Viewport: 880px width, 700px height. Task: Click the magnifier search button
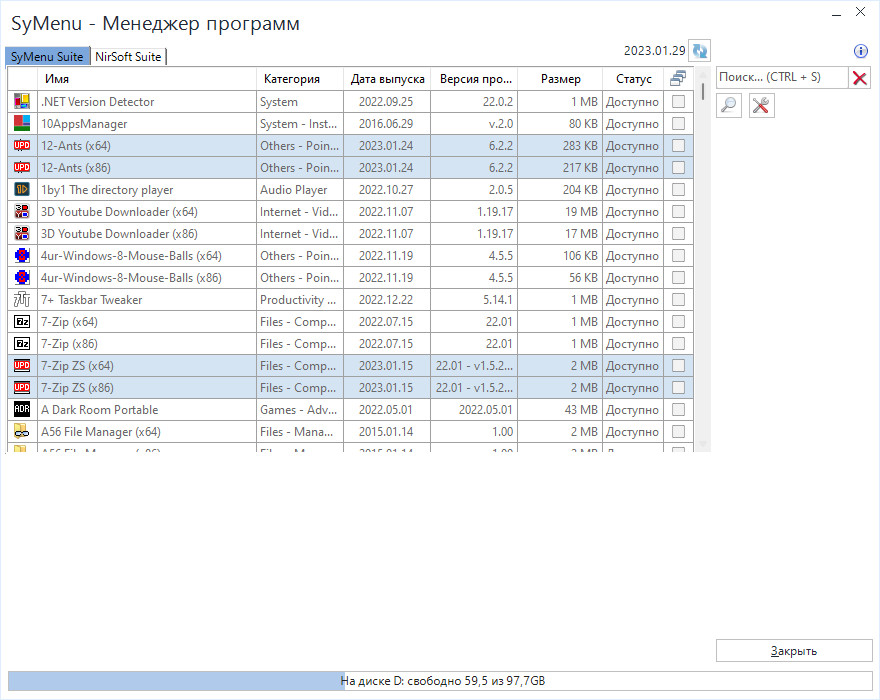click(x=729, y=106)
